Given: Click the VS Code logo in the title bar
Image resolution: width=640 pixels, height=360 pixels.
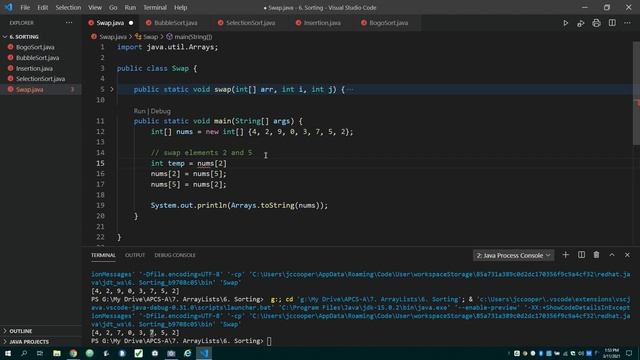Looking at the screenshot, I should pyautogui.click(x=8, y=7).
